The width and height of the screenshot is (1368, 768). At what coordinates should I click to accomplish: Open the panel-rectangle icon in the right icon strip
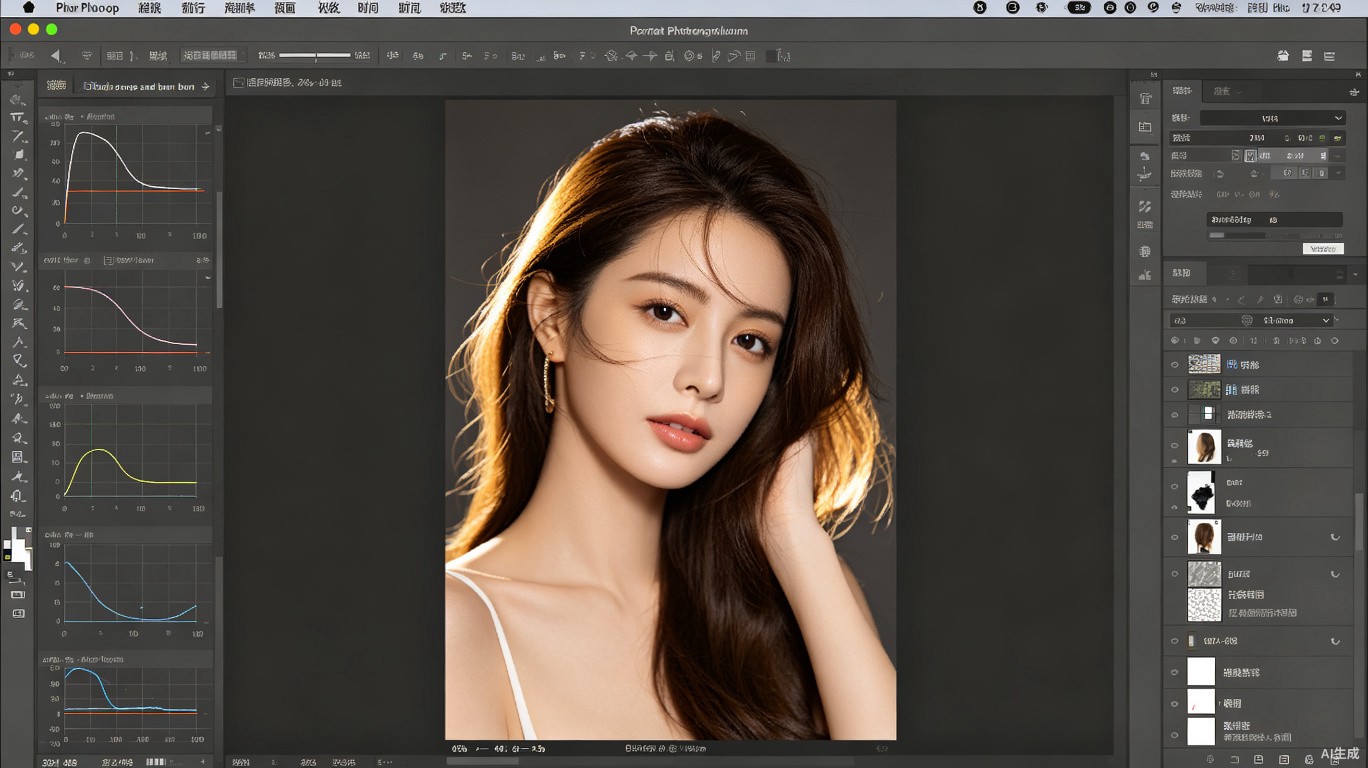click(x=1145, y=127)
